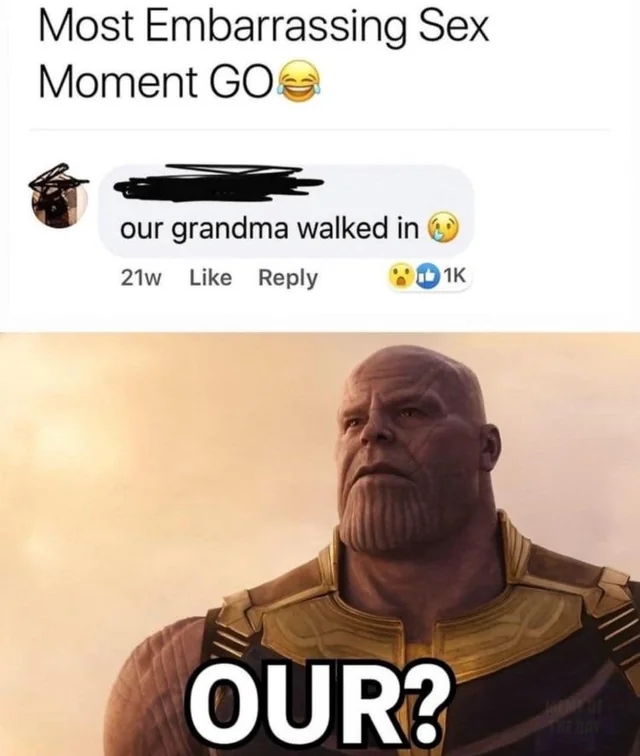Screen dimensions: 640x756
Task: Click Reply under the grandma comment
Action: [x=288, y=278]
